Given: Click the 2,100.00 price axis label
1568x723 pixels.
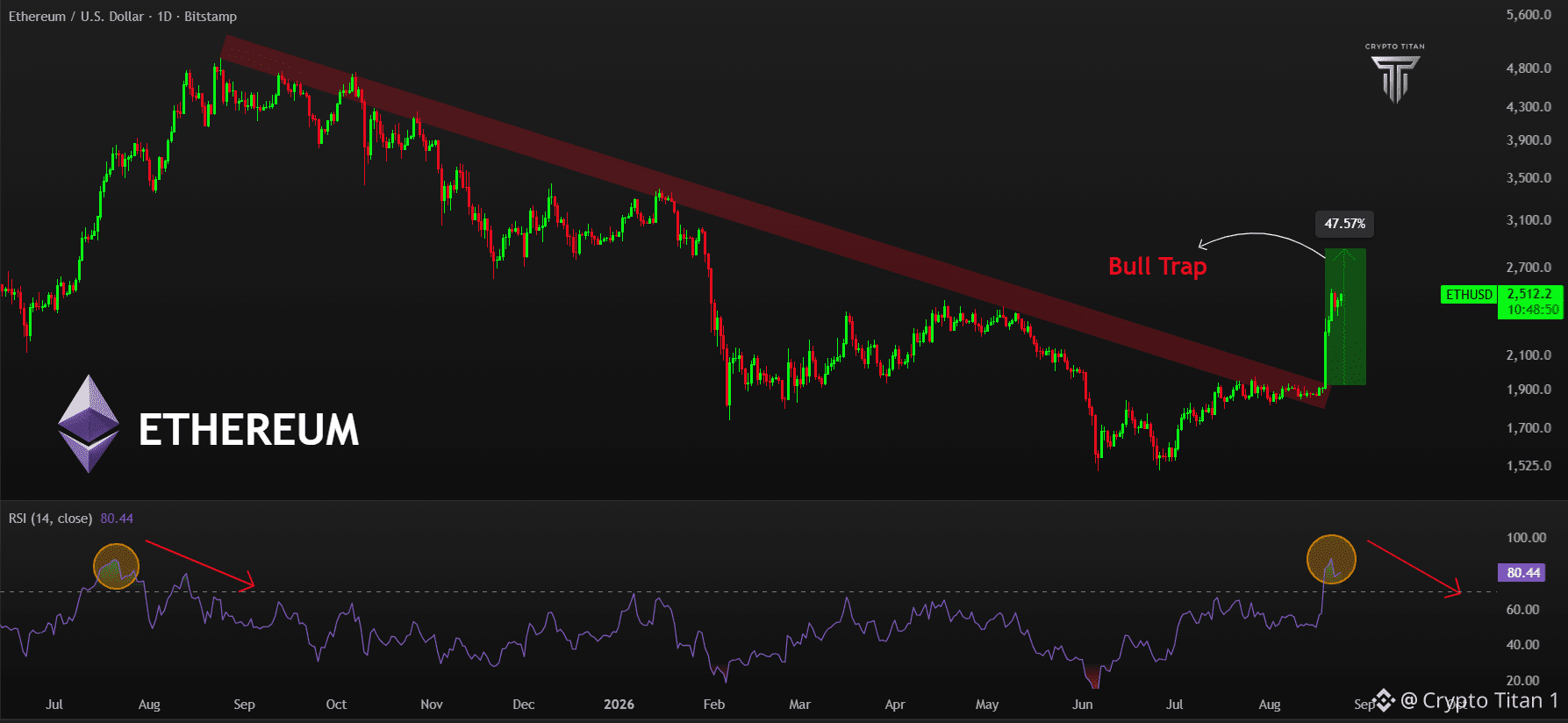Looking at the screenshot, I should pos(1529,355).
